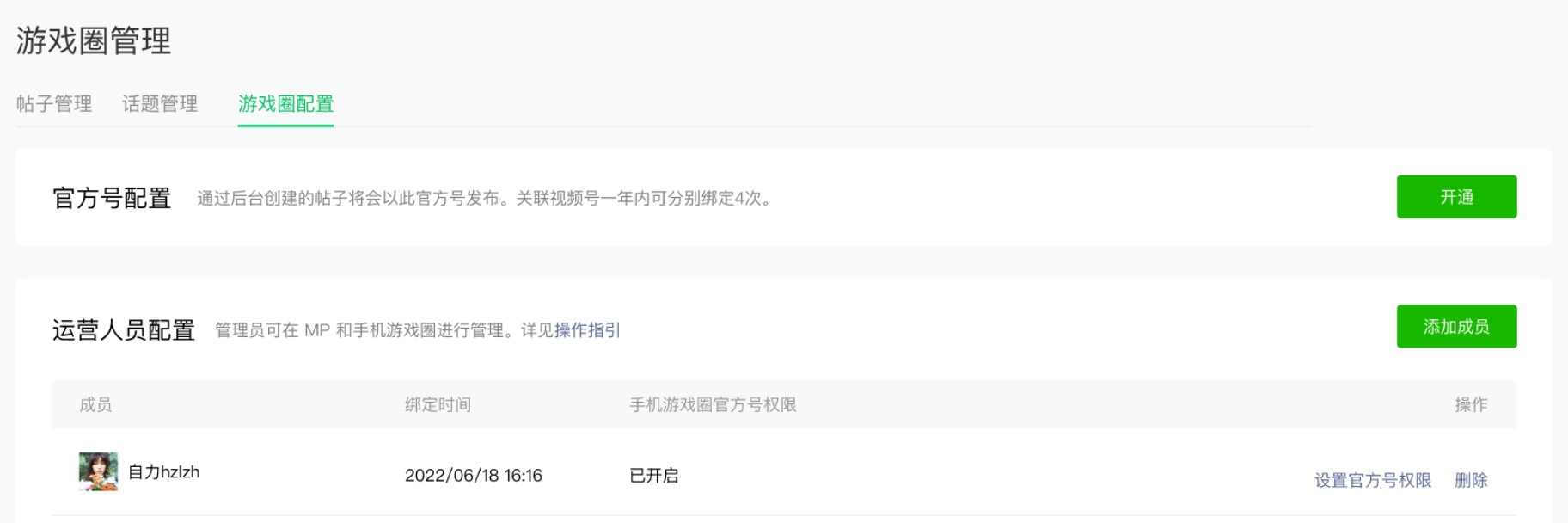The height and width of the screenshot is (523, 1568).
Task: Click the 官方号配置 section heading
Action: (112, 199)
